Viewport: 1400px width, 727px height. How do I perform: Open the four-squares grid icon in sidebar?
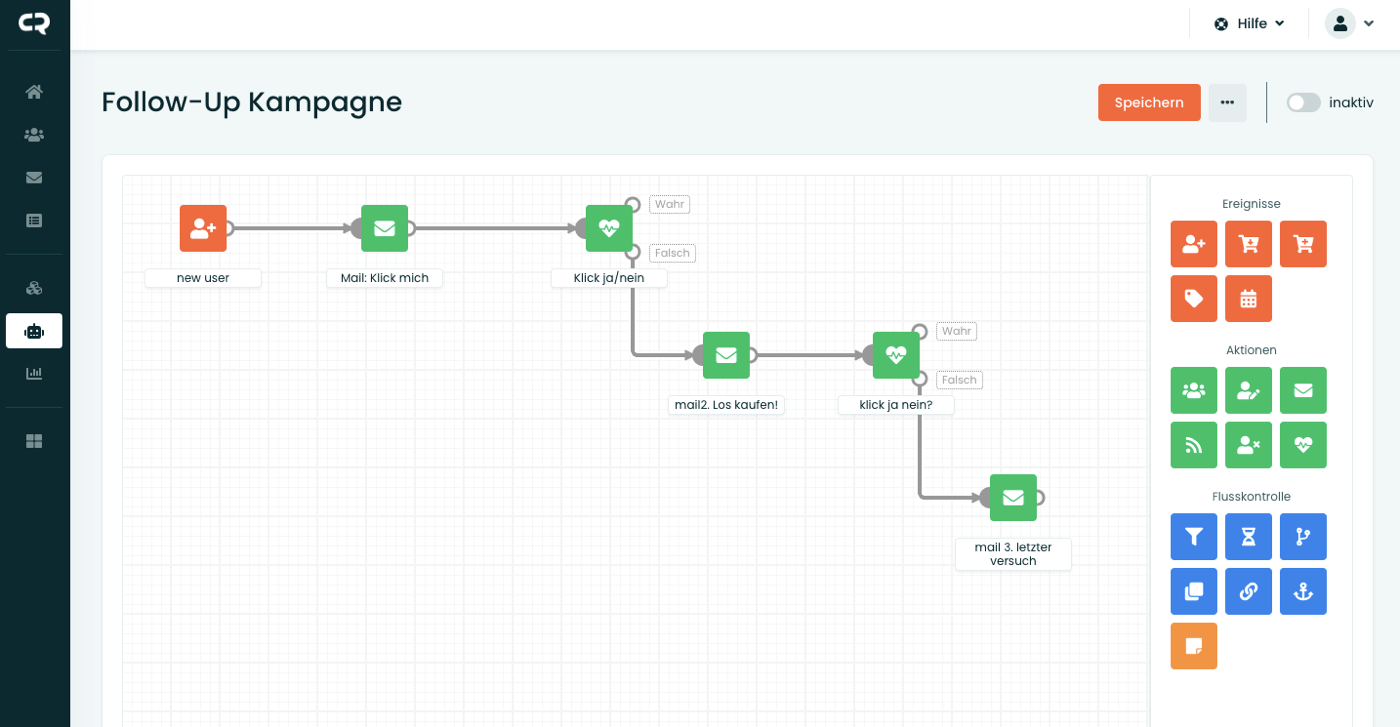(x=34, y=441)
